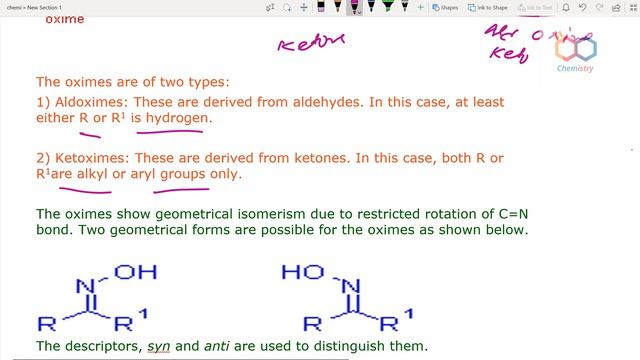Image resolution: width=640 pixels, height=360 pixels.
Task: Select the eraser tool
Action: [321, 7]
